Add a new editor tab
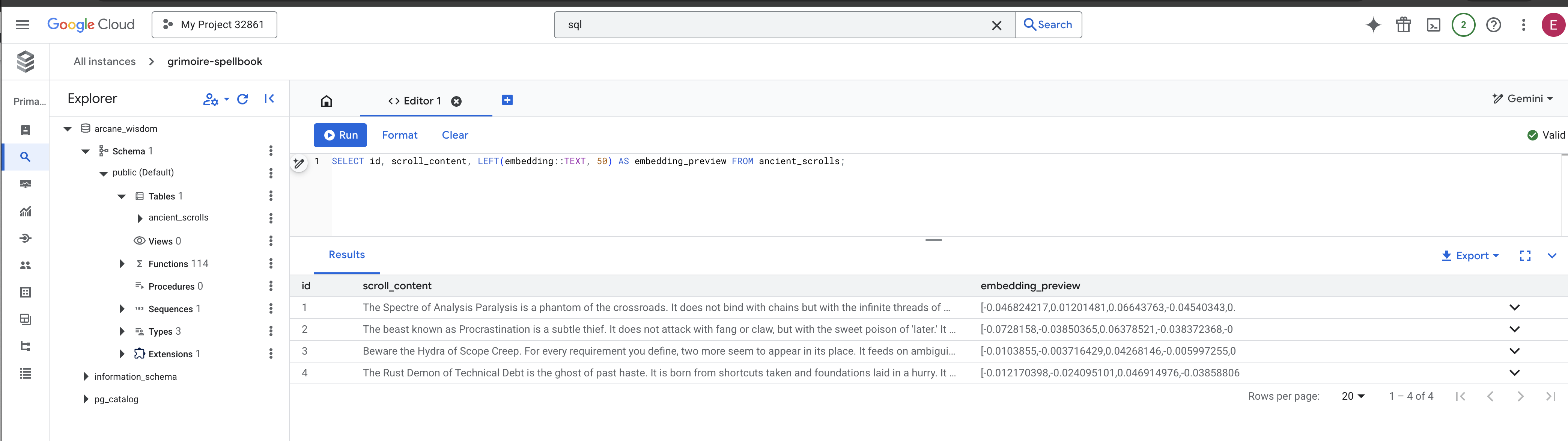Screen dimensions: 1568x441 (x=507, y=100)
